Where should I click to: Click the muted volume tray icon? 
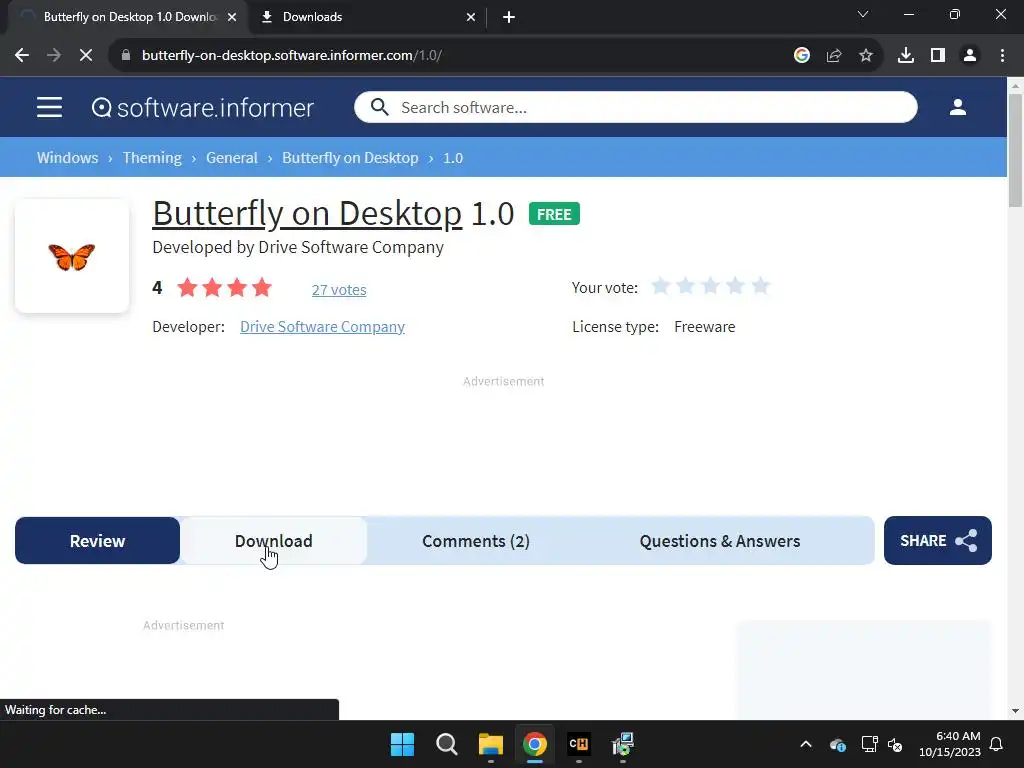point(895,744)
